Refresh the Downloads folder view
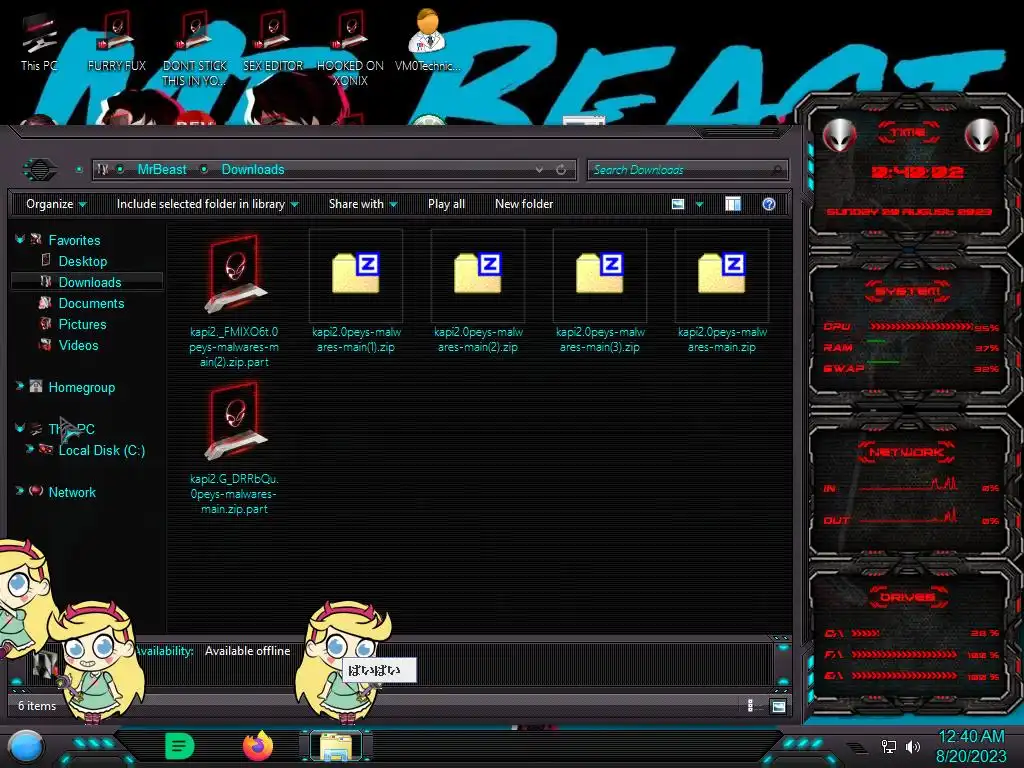The height and width of the screenshot is (768, 1024). coord(561,170)
